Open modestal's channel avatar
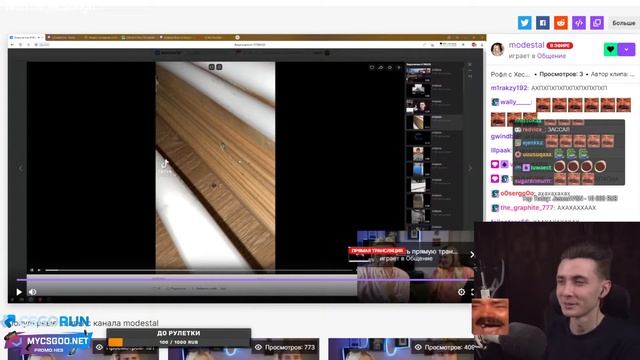 [x=497, y=49]
